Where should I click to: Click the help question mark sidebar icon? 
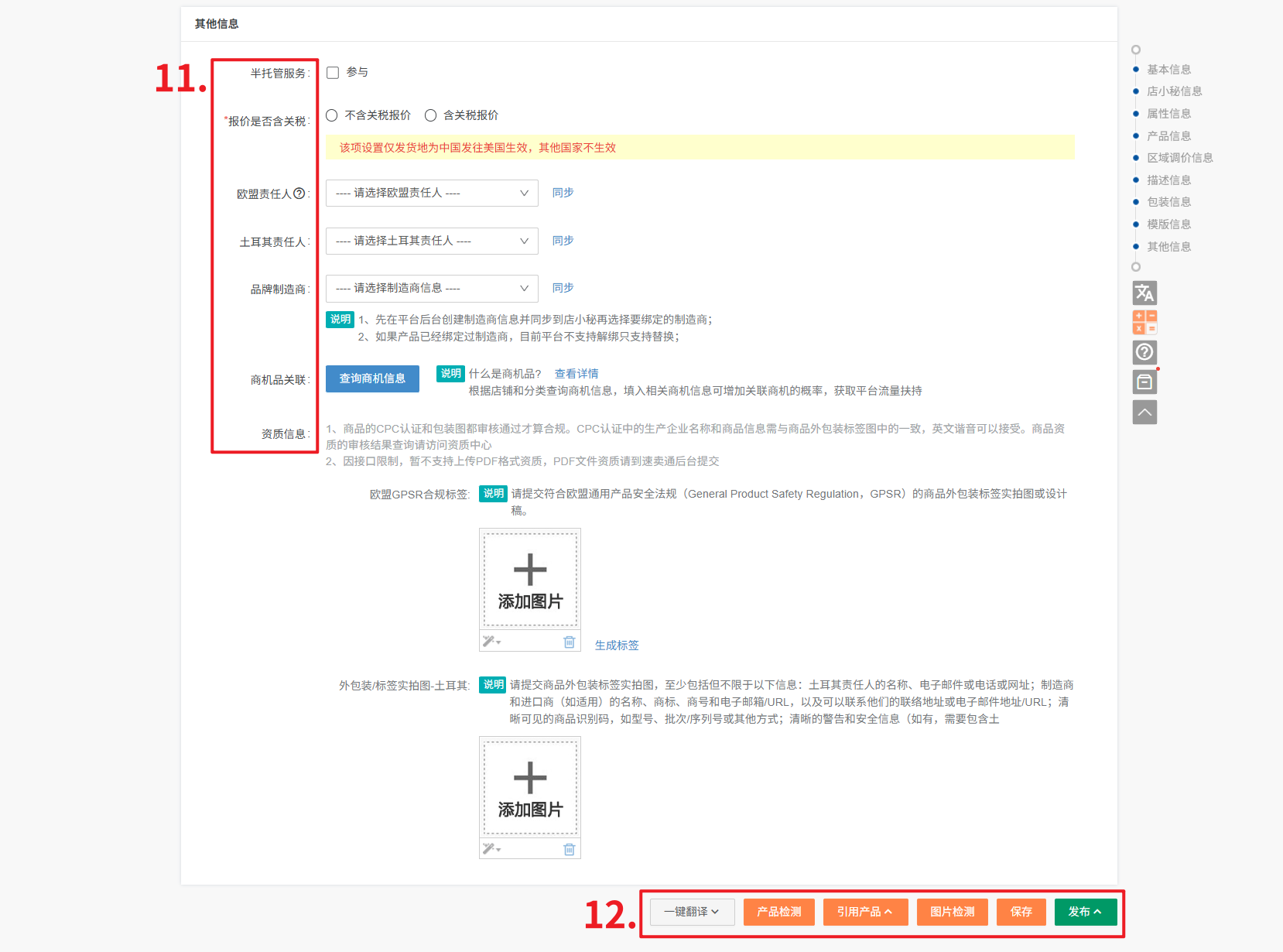click(x=1144, y=352)
